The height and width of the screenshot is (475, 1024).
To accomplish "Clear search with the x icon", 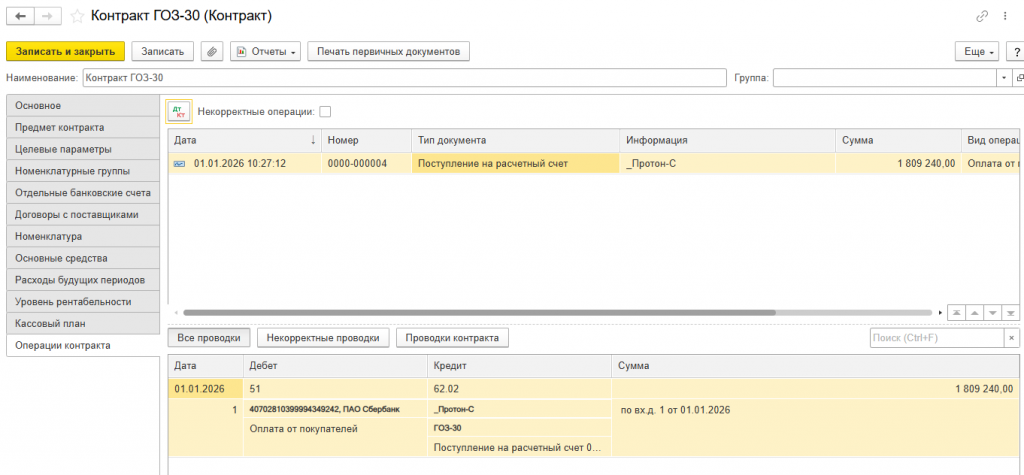I will tap(1012, 338).
